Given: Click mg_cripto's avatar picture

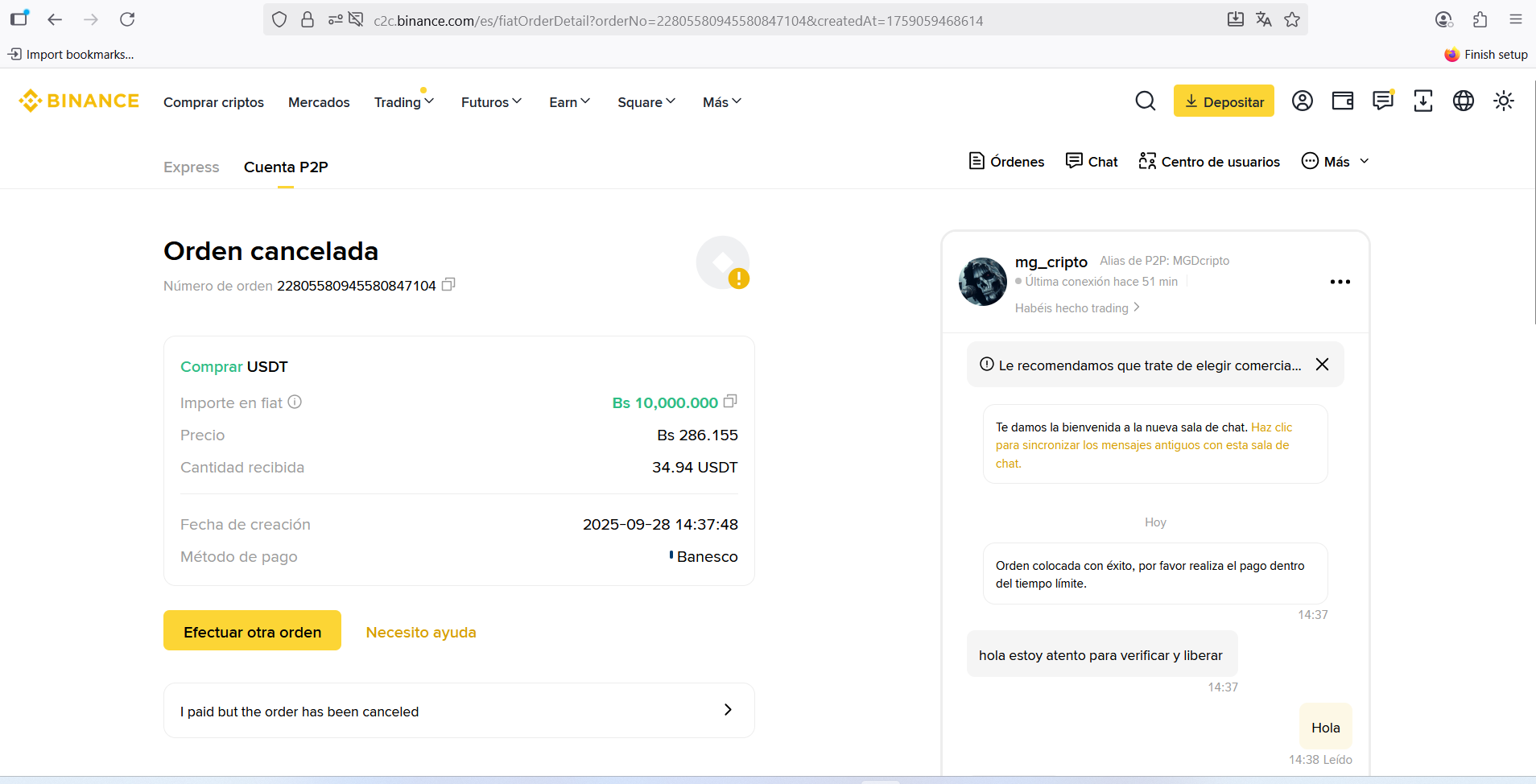Looking at the screenshot, I should pyautogui.click(x=983, y=282).
